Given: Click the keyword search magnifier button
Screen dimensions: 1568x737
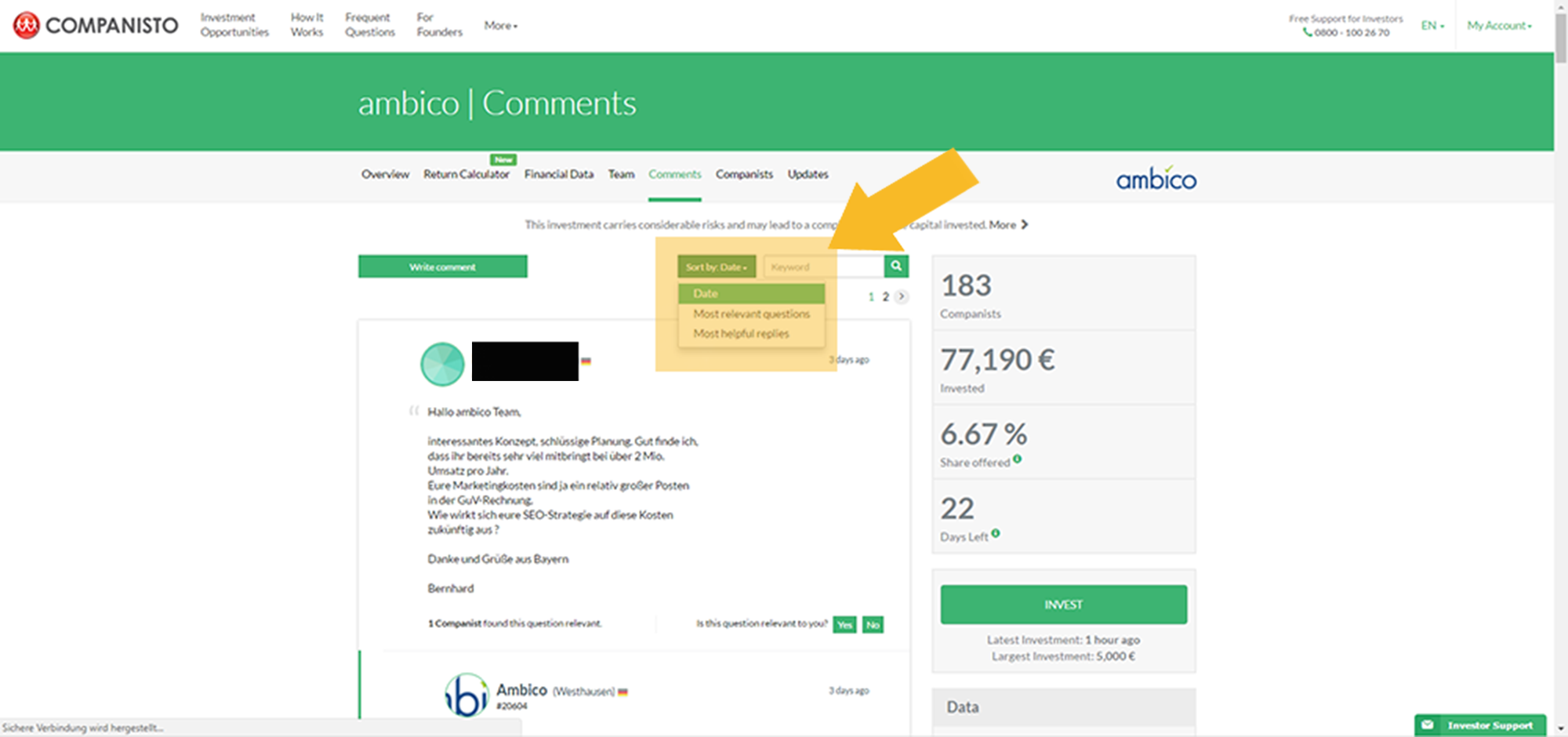Looking at the screenshot, I should (x=896, y=267).
